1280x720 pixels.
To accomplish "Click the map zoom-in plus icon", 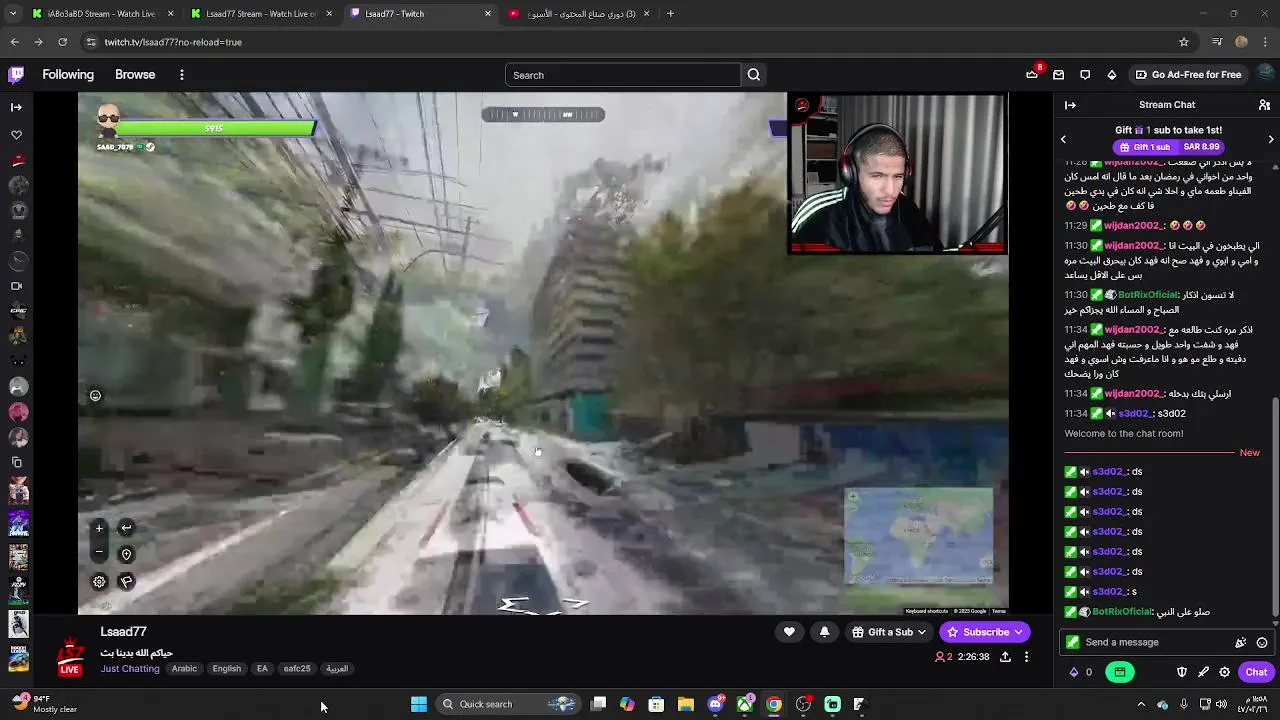I will point(99,528).
